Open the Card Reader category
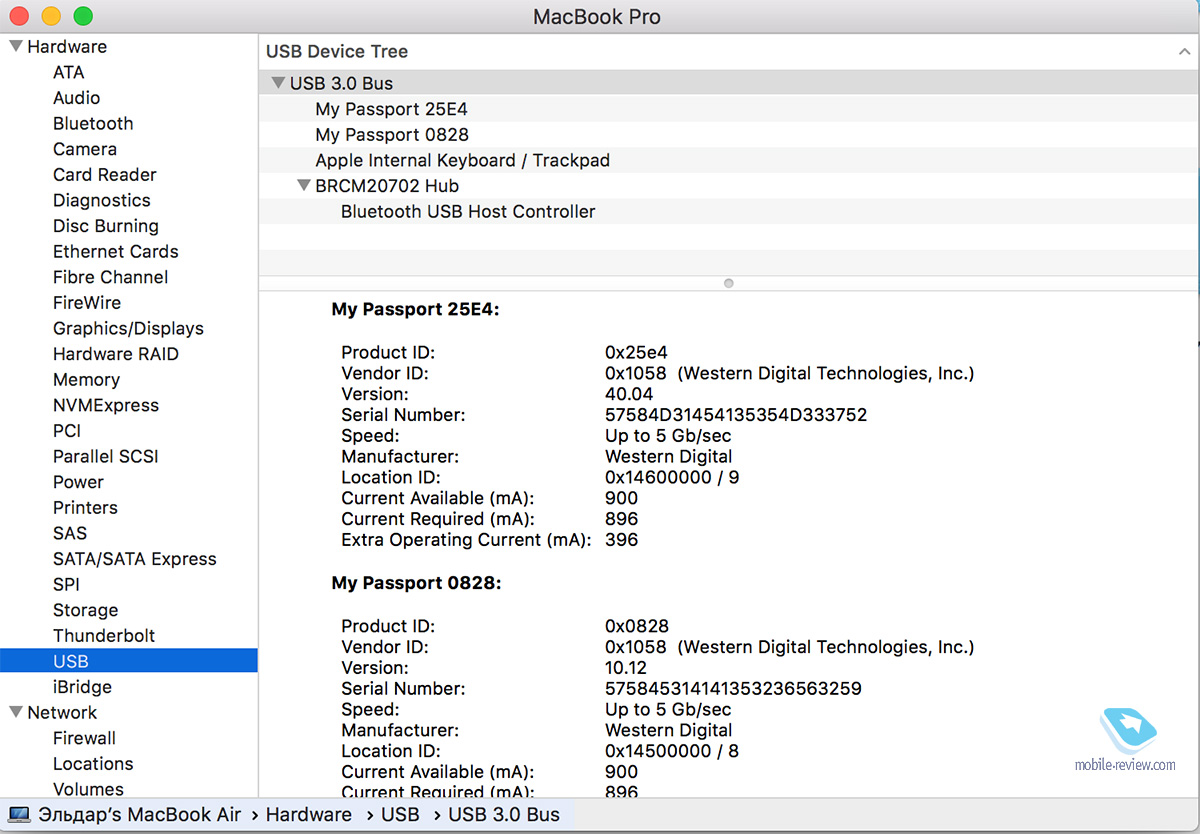 [x=105, y=175]
